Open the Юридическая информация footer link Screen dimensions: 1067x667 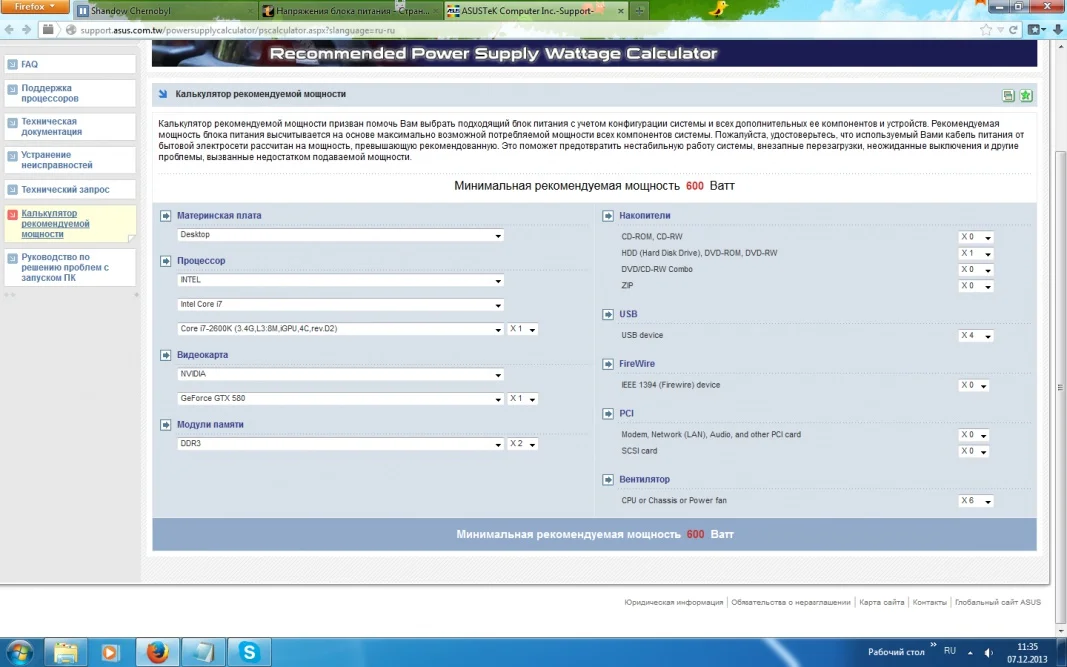[673, 602]
